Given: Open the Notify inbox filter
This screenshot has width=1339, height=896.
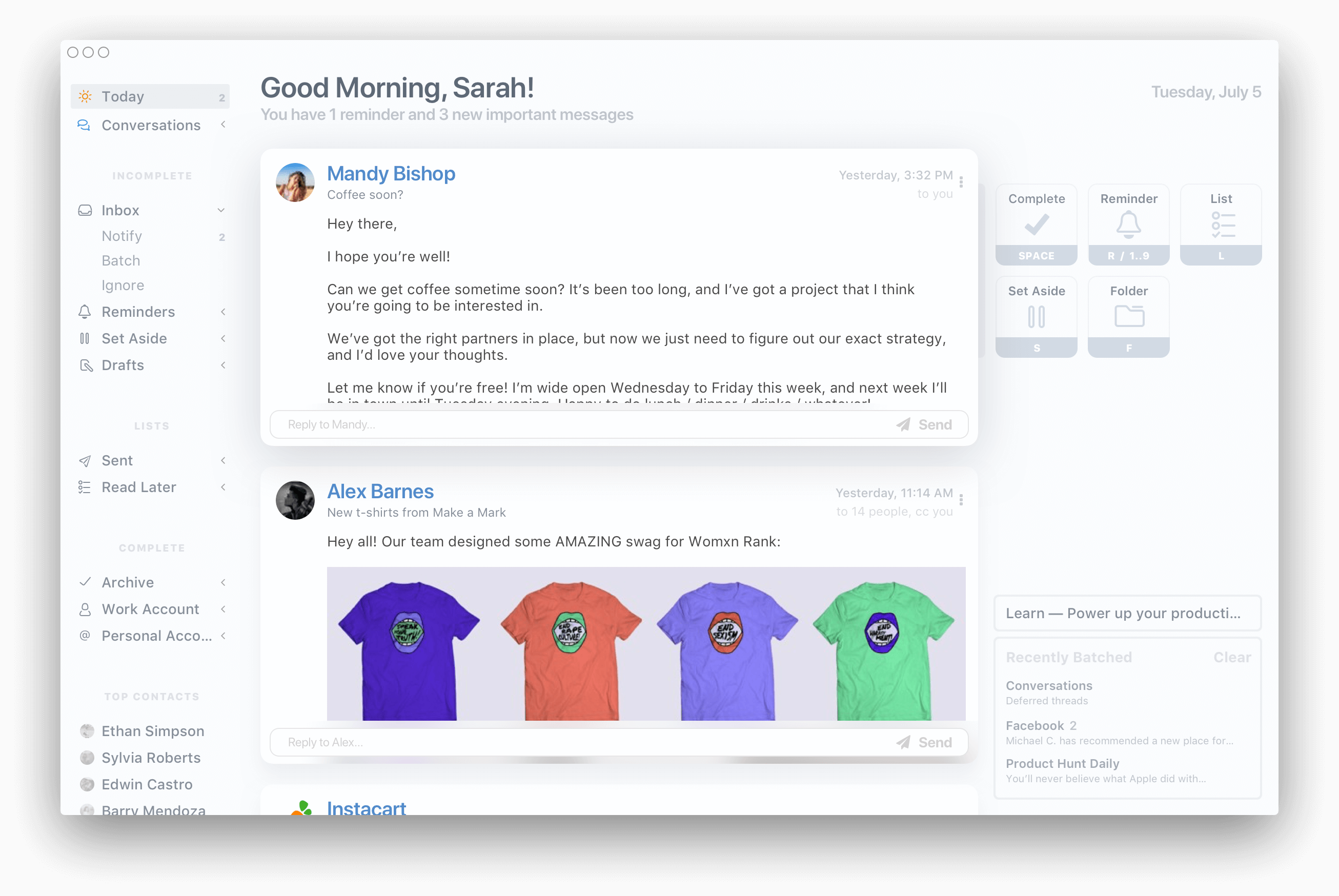Looking at the screenshot, I should pos(121,236).
